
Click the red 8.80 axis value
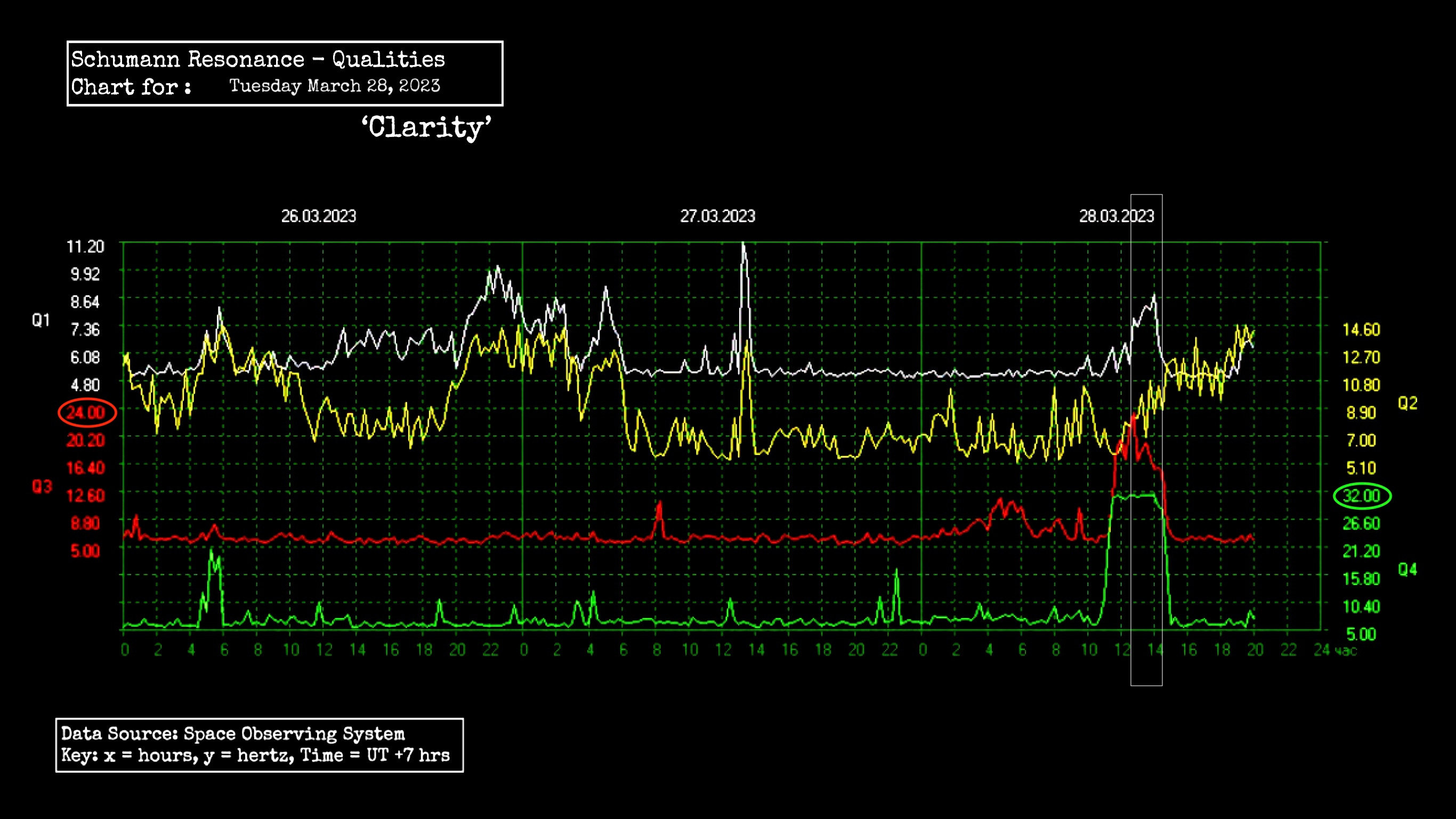(85, 523)
